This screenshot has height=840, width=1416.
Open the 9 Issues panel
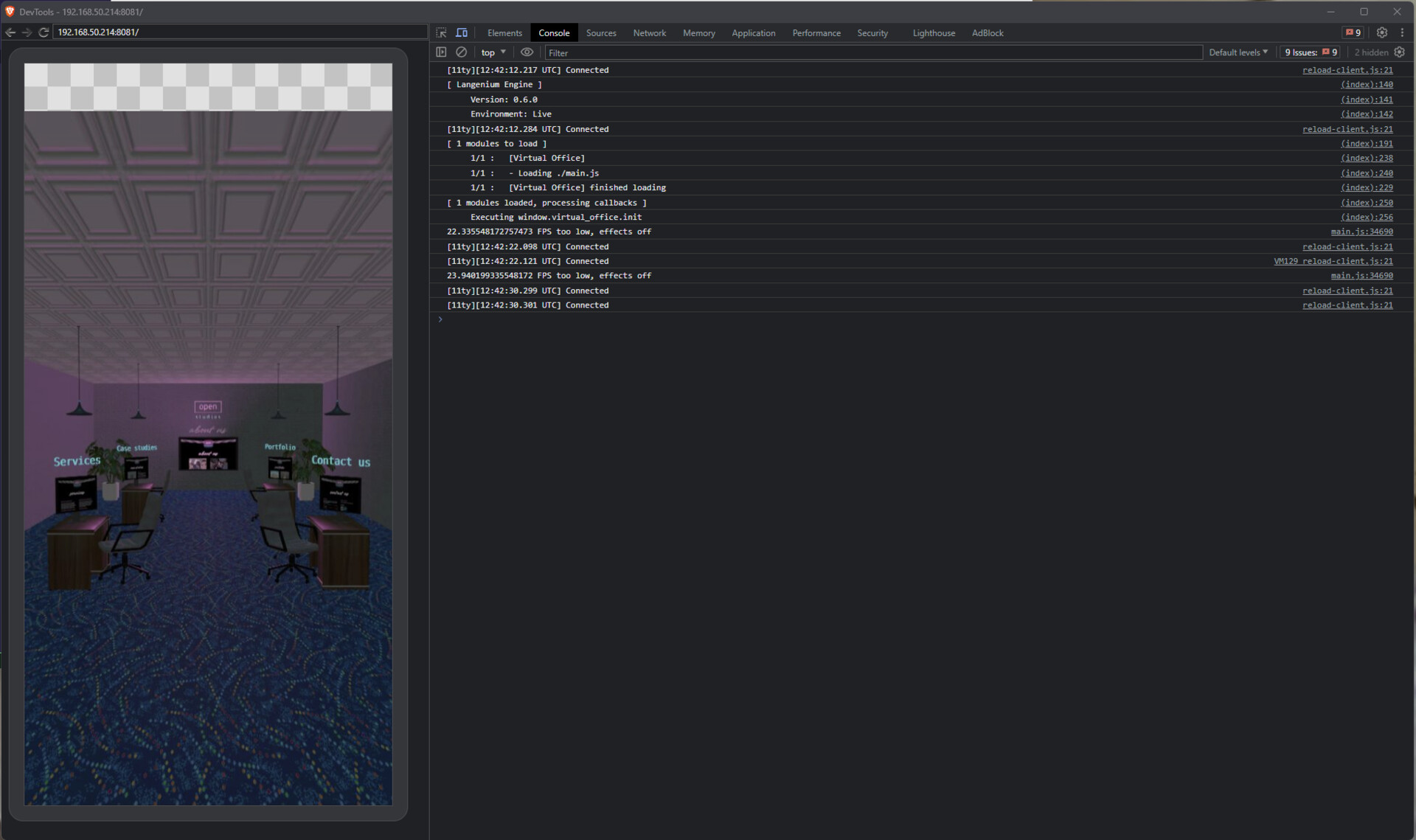(1309, 52)
